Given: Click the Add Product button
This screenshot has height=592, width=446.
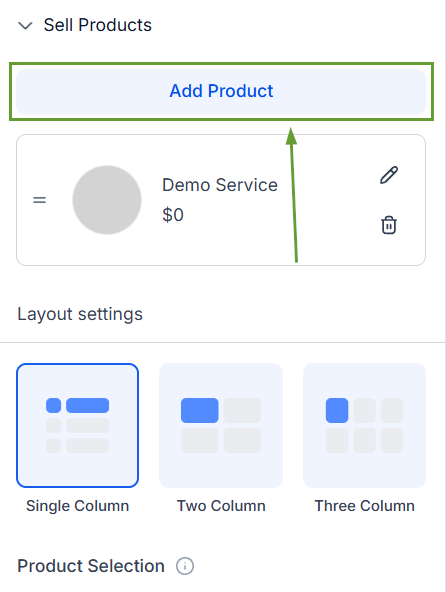Looking at the screenshot, I should (x=221, y=91).
